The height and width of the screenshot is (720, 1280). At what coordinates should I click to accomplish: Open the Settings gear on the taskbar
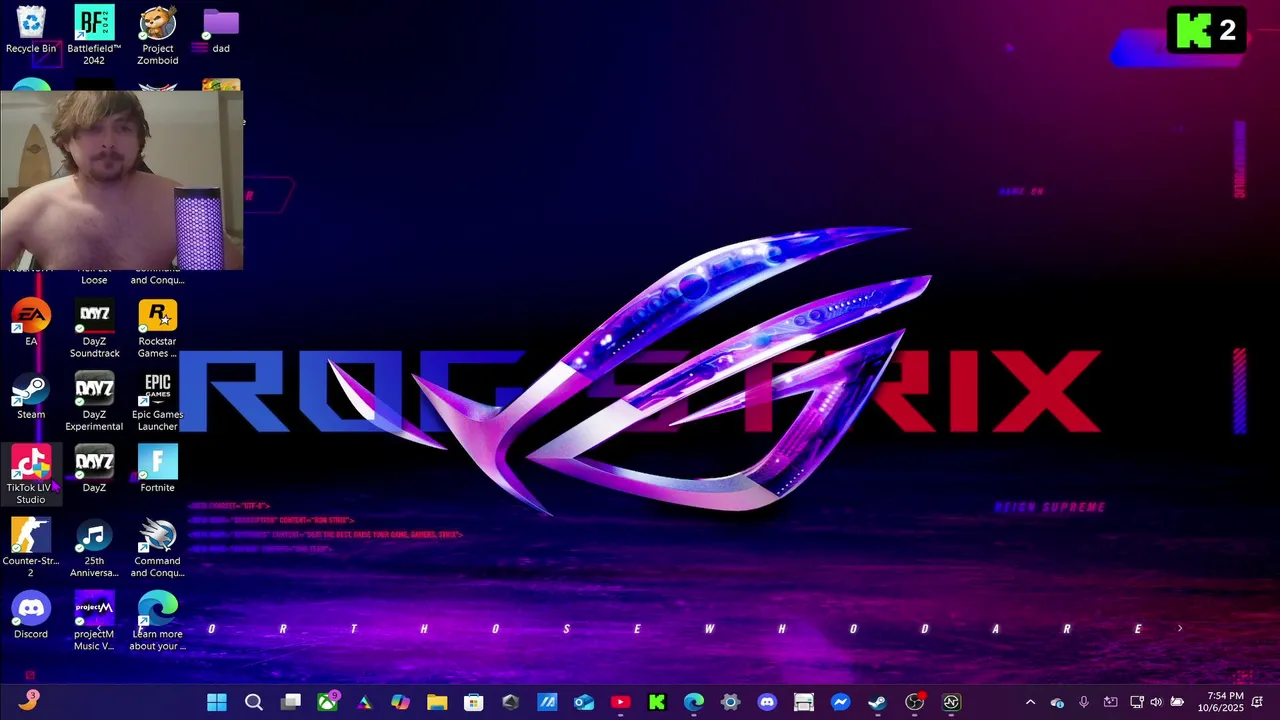pos(730,702)
